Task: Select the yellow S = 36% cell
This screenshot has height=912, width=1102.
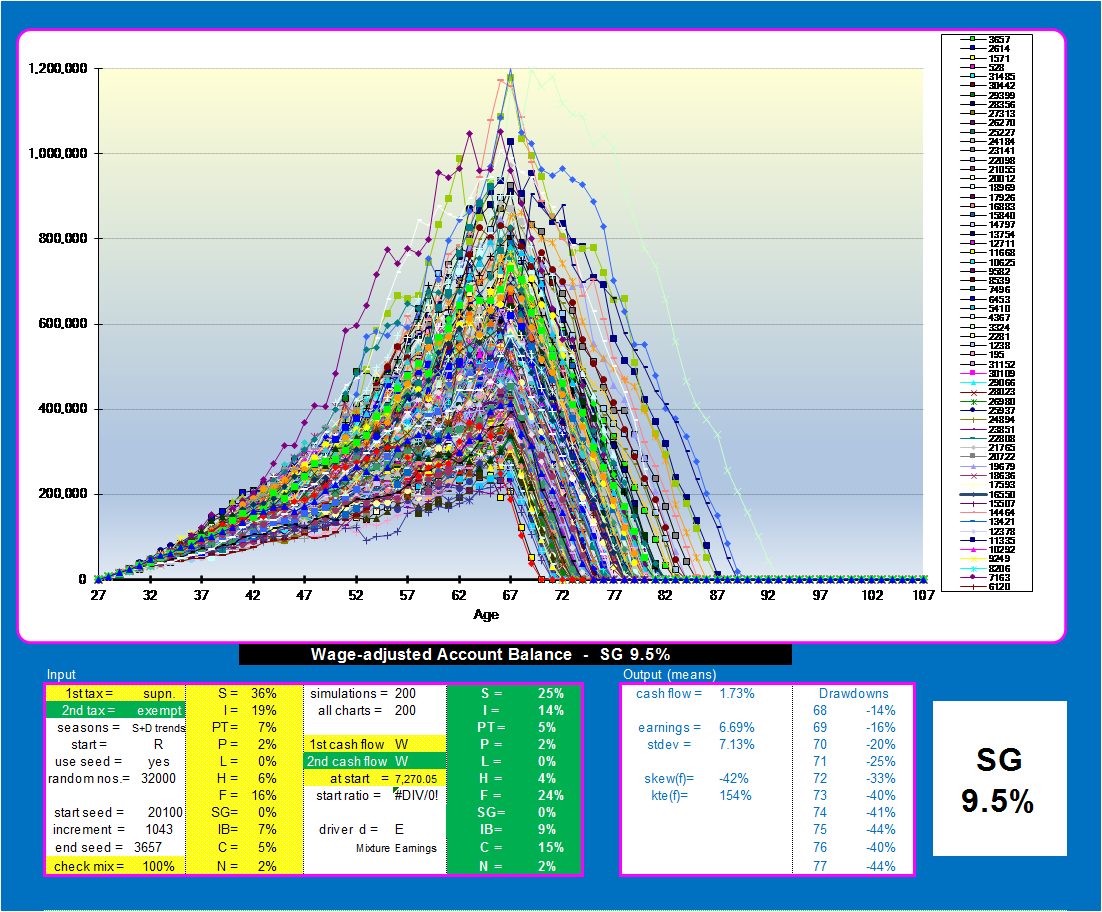Action: click(245, 693)
